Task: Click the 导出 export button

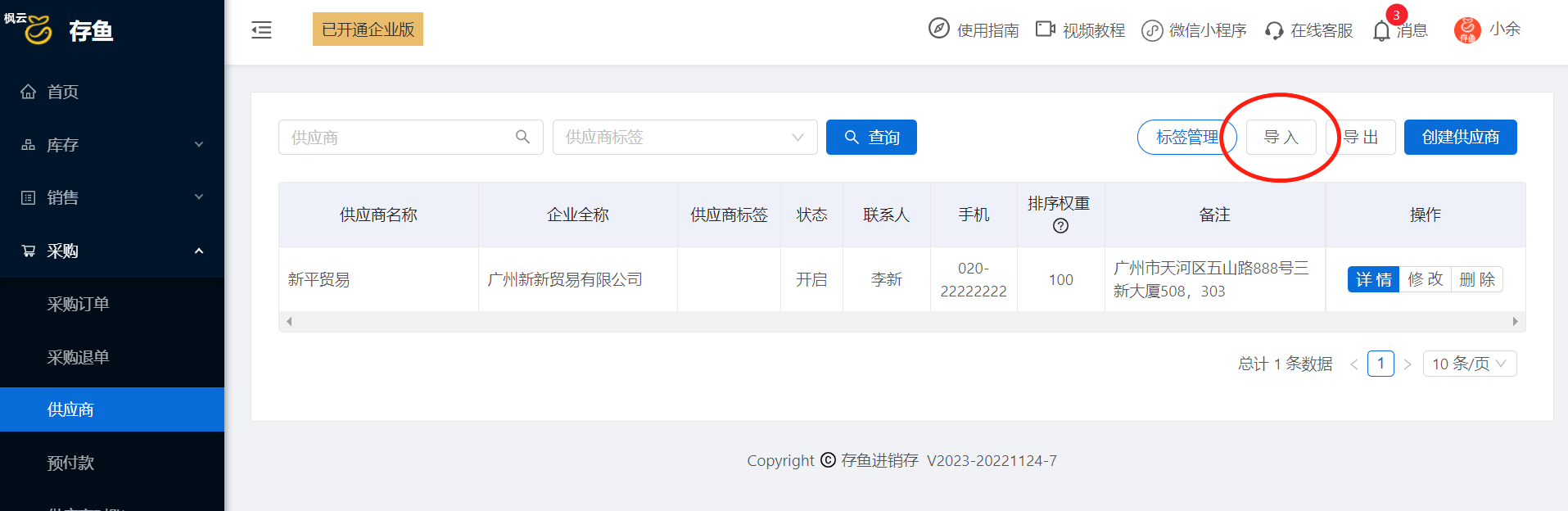Action: [1361, 138]
